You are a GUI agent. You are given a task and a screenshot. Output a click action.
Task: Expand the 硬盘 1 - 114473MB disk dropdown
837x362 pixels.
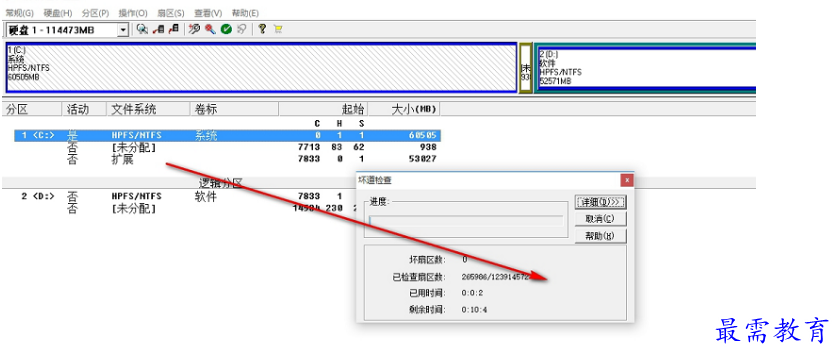123,30
